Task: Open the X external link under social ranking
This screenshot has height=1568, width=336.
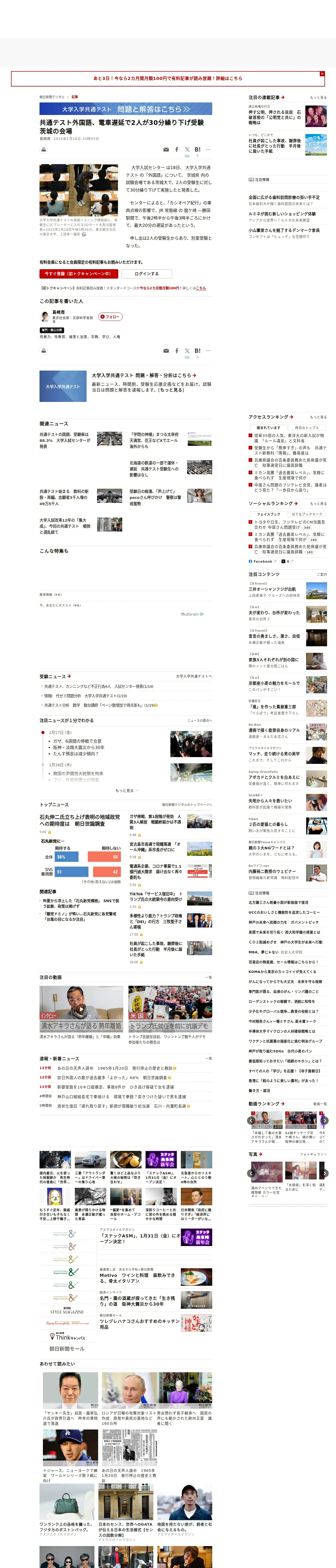Action: click(x=288, y=562)
